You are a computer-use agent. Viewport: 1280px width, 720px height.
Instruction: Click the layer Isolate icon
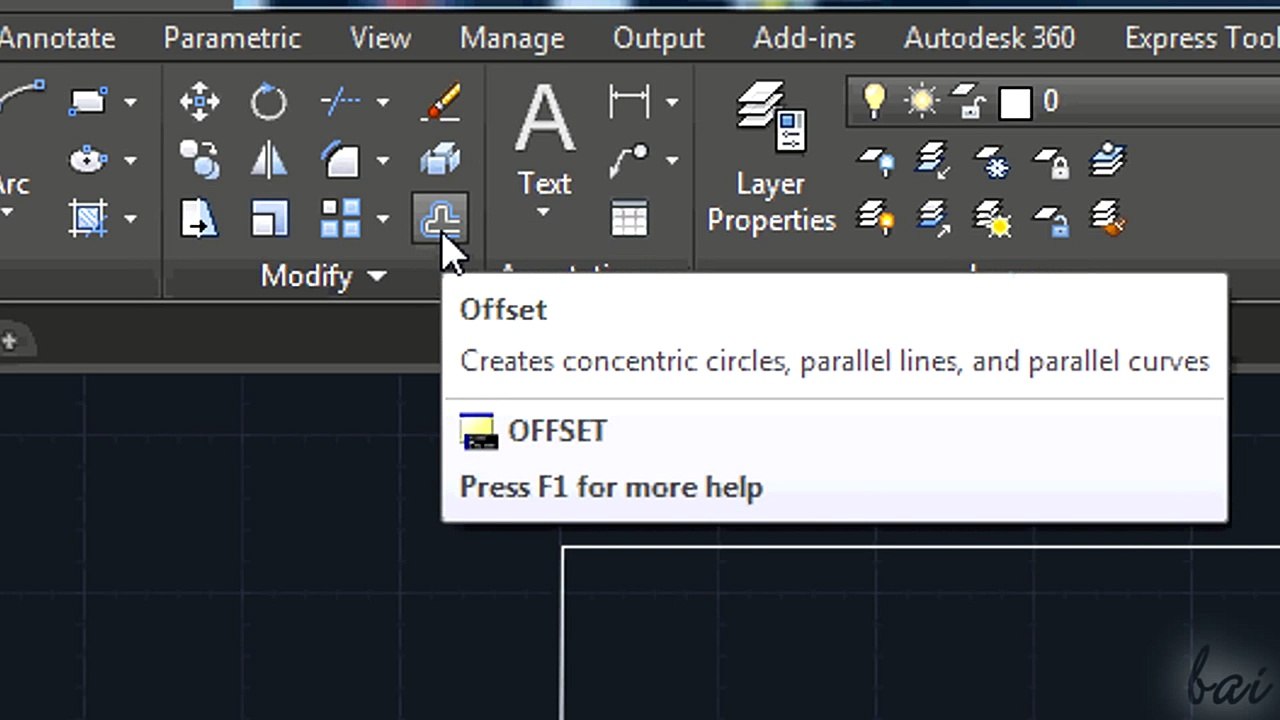[x=934, y=160]
